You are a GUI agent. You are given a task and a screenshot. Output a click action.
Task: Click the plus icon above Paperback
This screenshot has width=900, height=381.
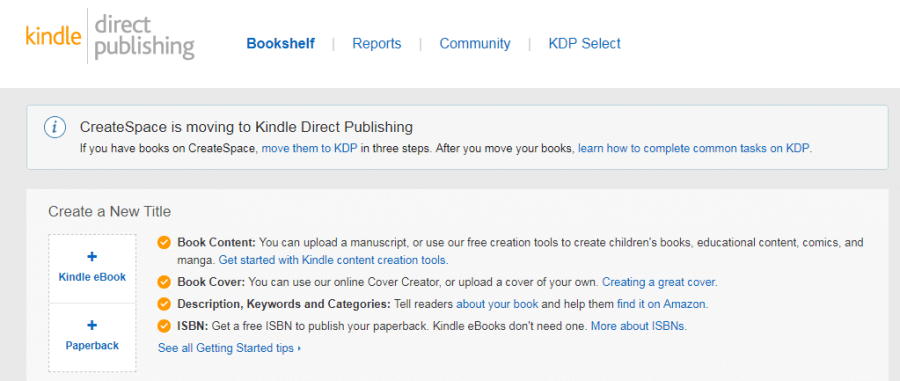click(92, 325)
